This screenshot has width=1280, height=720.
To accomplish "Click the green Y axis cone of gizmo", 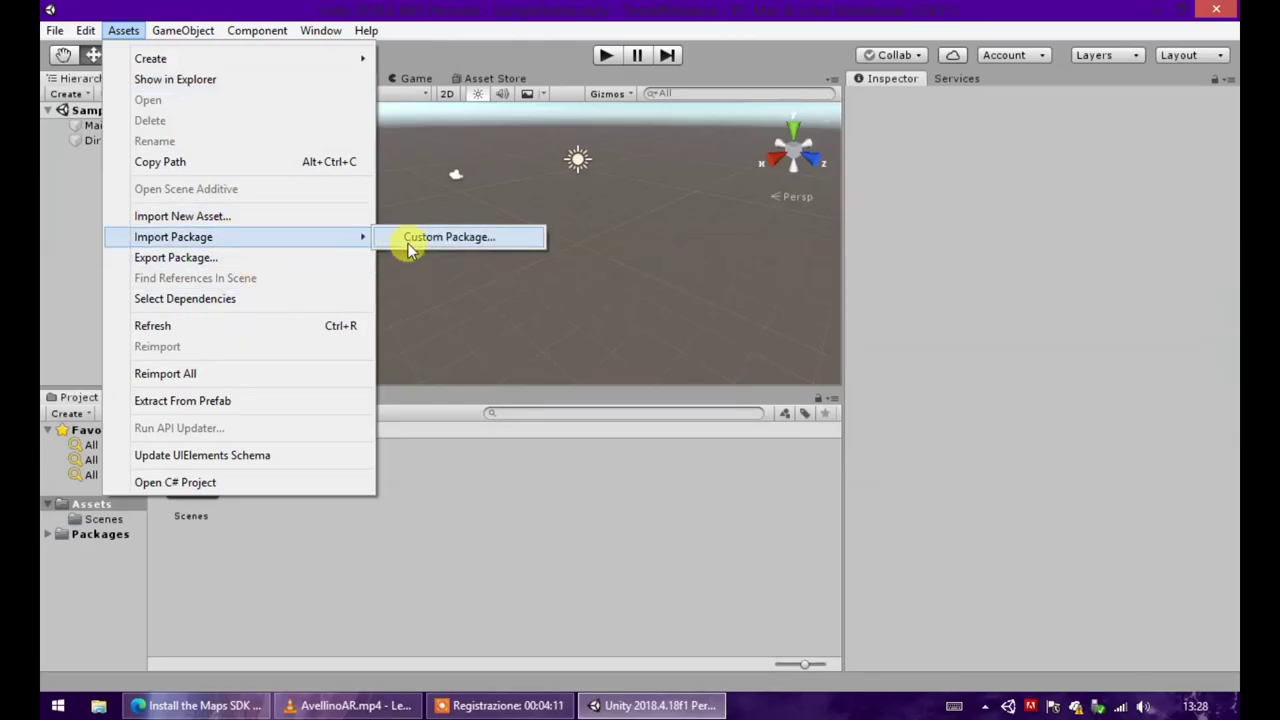I will (793, 131).
